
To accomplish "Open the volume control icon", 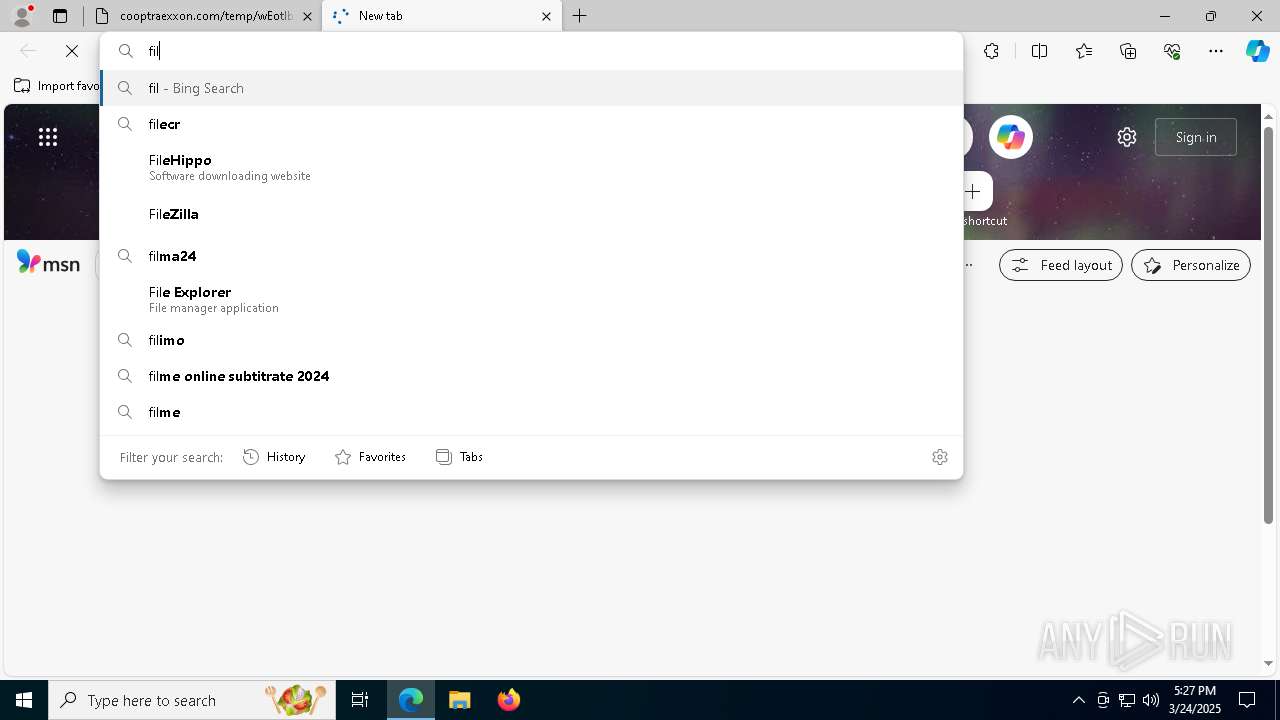I will click(x=1151, y=700).
